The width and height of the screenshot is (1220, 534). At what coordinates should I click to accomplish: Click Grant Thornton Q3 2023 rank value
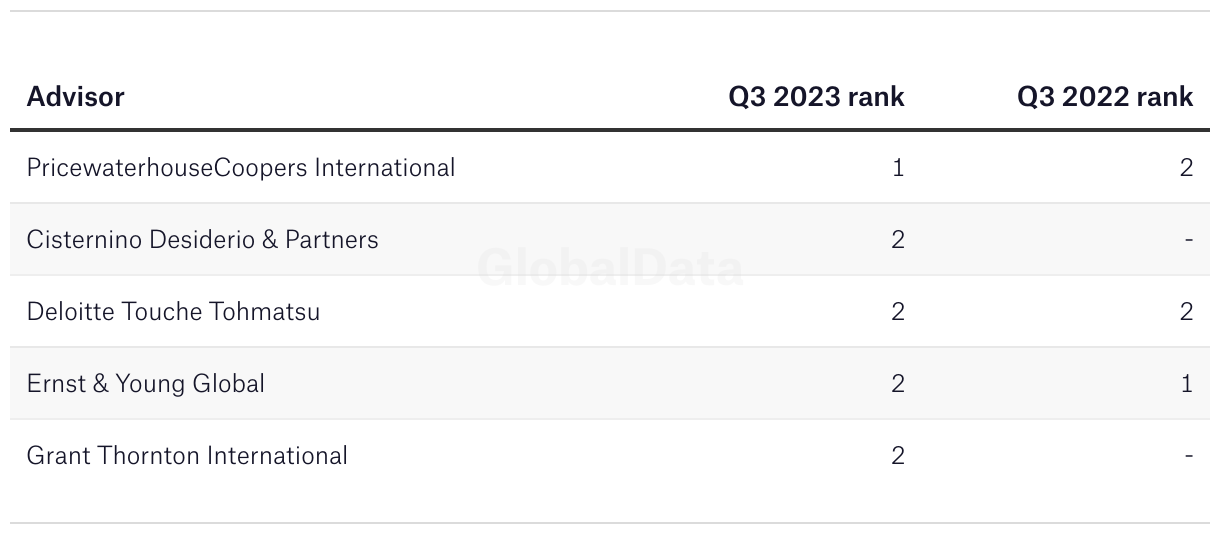[x=898, y=456]
